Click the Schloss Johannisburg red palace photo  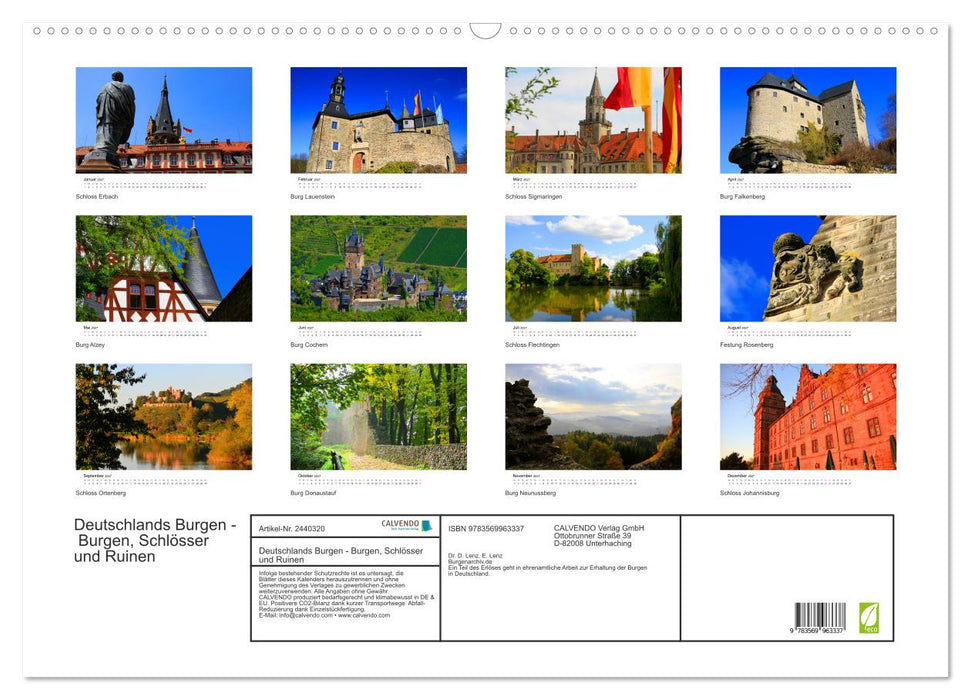808,416
